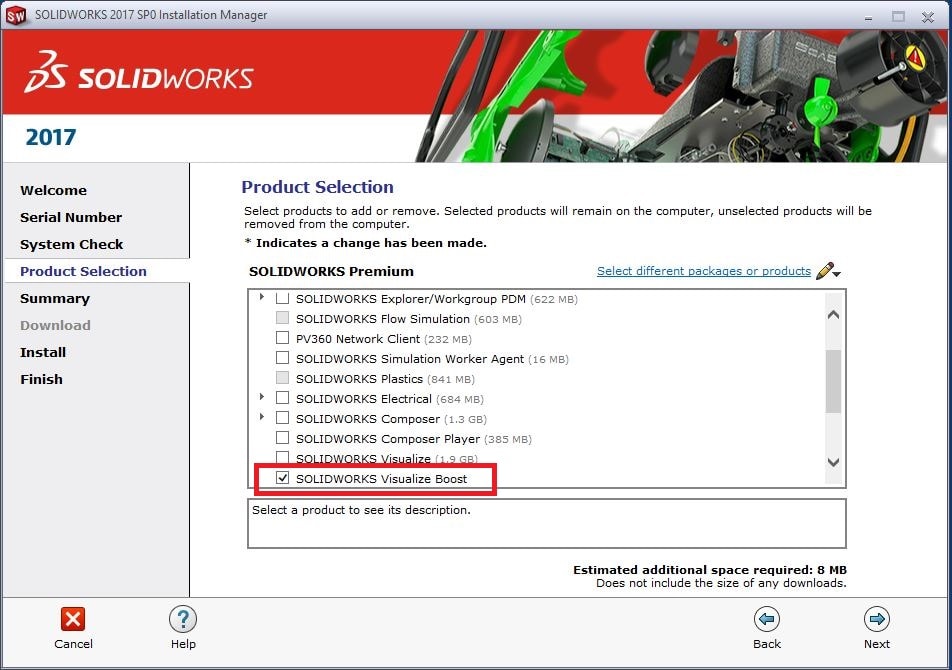Click the Product Selection page heading
The image size is (952, 670).
[318, 187]
